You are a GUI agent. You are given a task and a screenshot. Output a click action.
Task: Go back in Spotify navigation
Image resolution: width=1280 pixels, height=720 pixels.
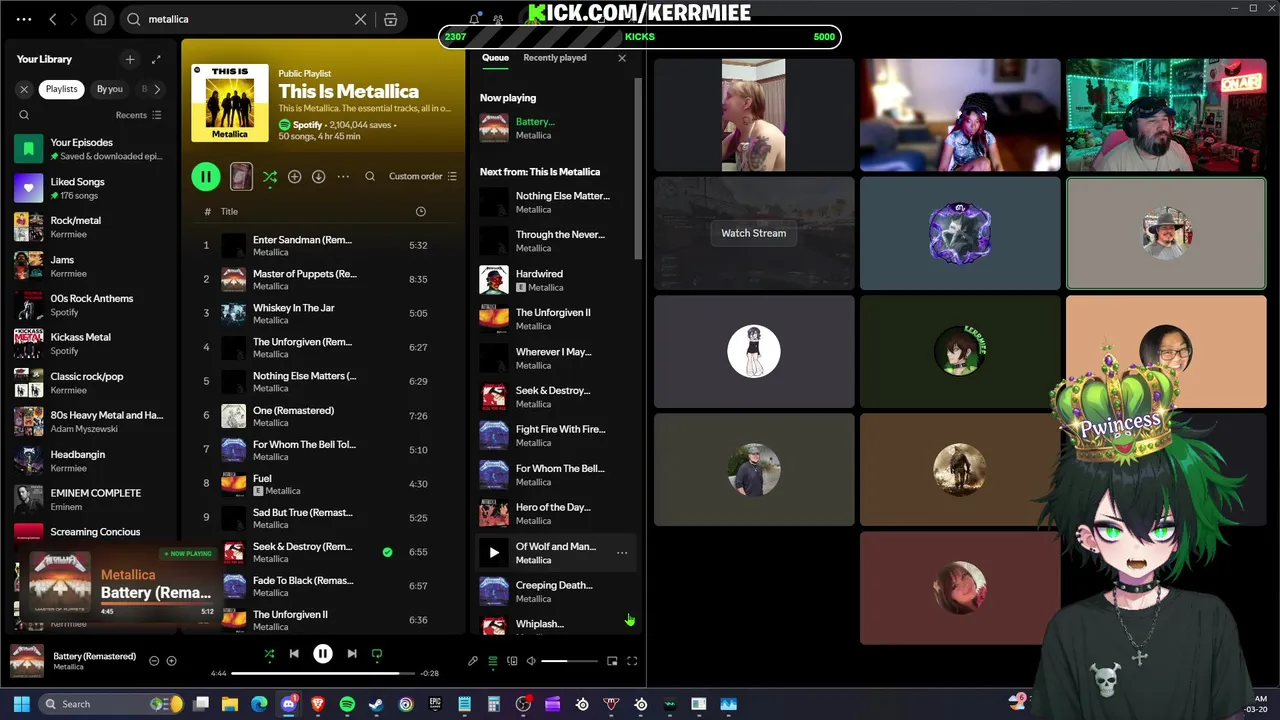53,19
